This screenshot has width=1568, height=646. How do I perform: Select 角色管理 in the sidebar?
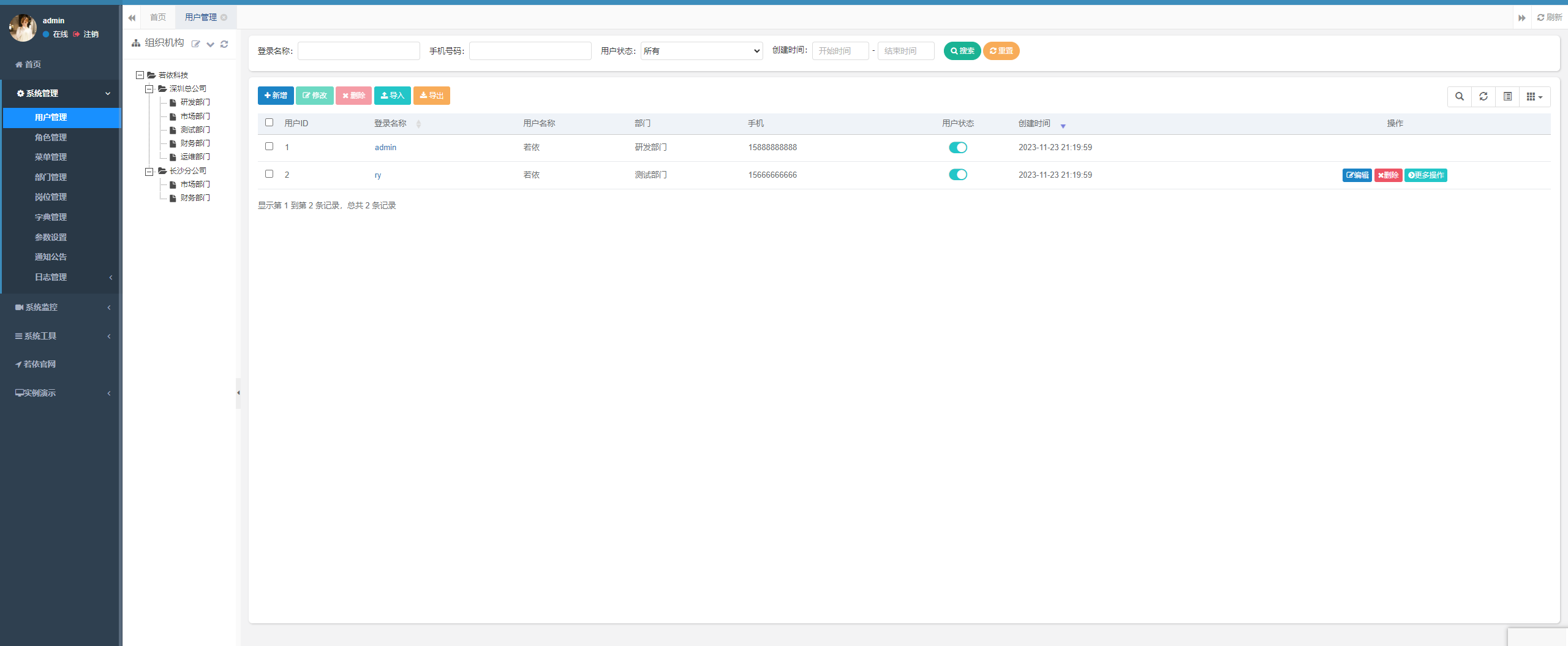[x=51, y=137]
